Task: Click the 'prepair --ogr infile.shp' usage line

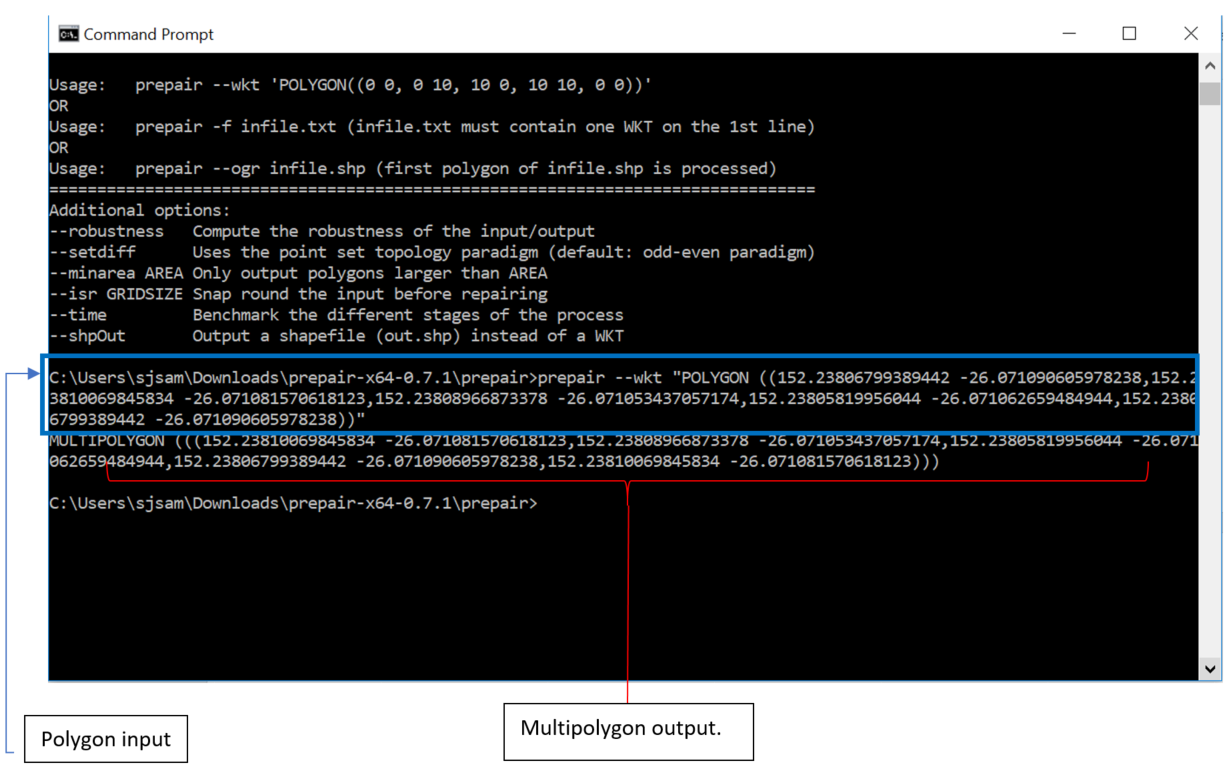Action: click(x=412, y=168)
